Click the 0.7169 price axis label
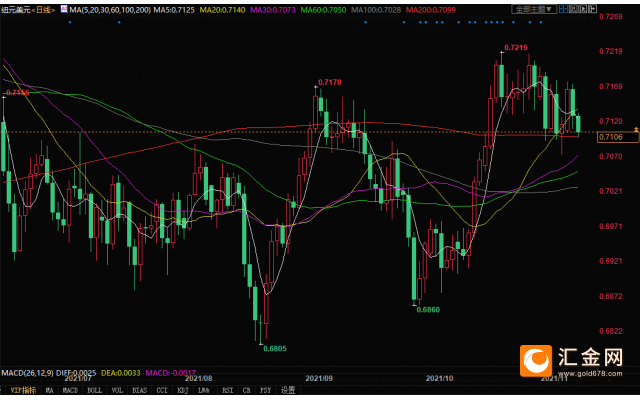Screen dimensions: 640x400 click(x=611, y=86)
